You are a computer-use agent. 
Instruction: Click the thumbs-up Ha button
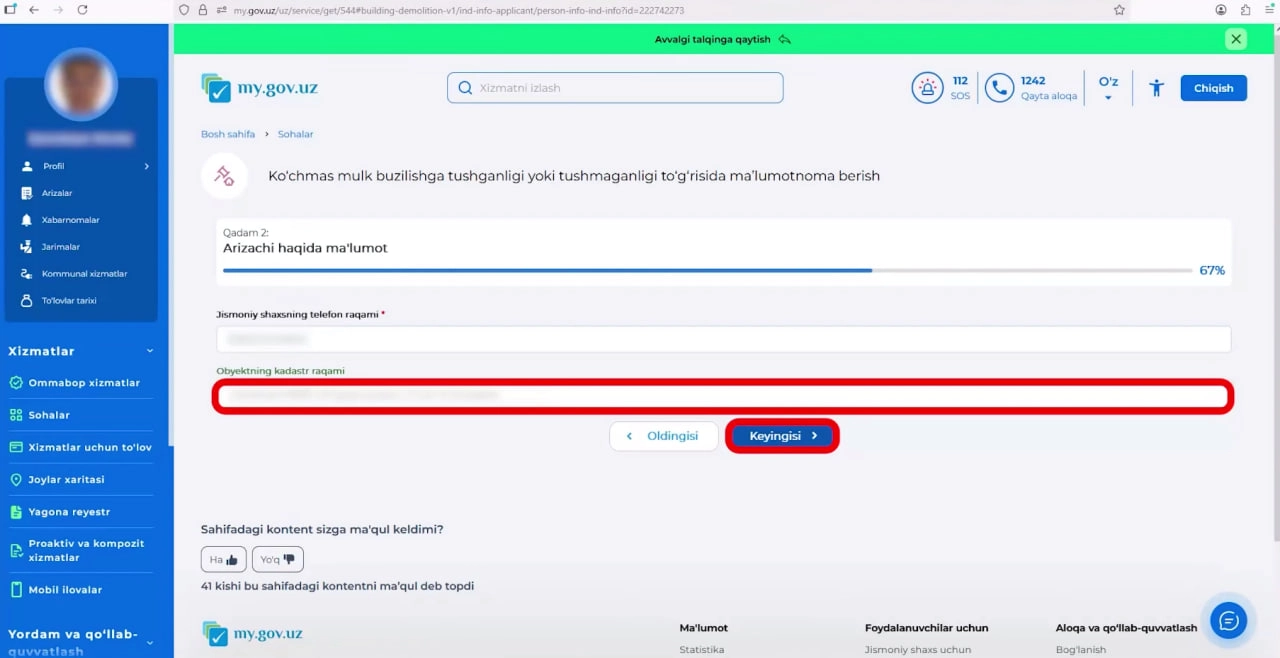tap(224, 559)
